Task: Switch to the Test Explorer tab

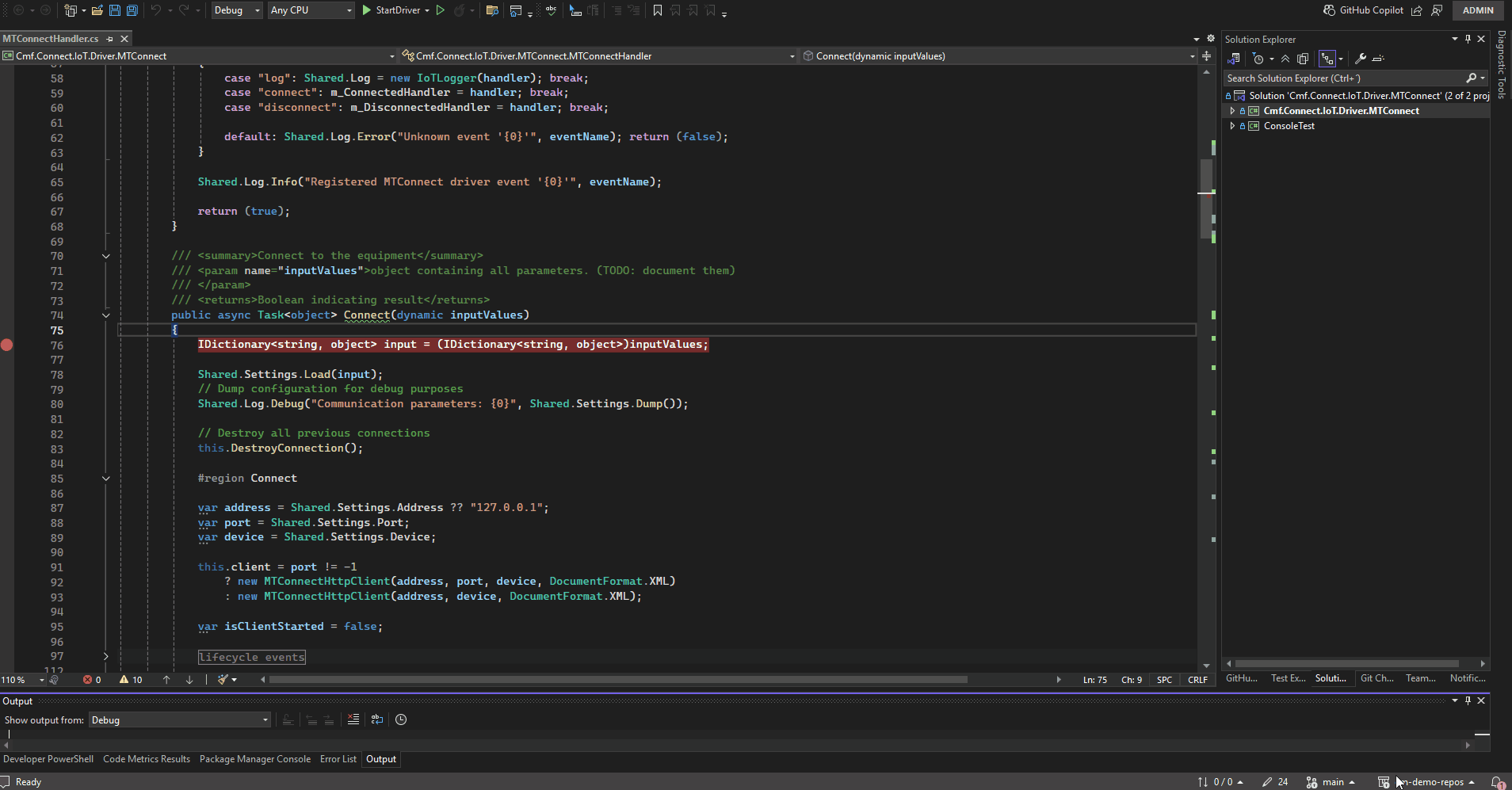Action: tap(1288, 678)
